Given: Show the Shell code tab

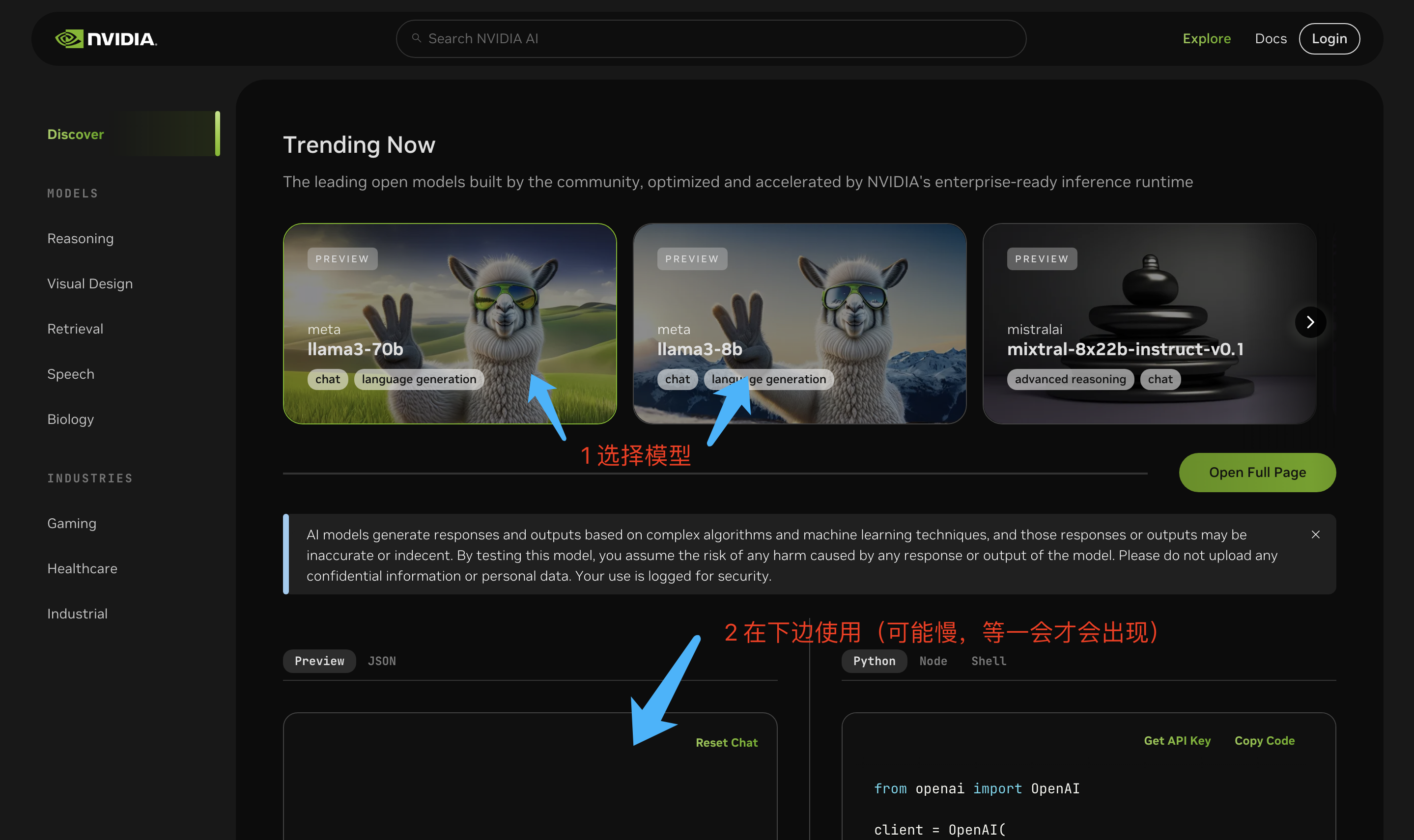Looking at the screenshot, I should [x=989, y=661].
